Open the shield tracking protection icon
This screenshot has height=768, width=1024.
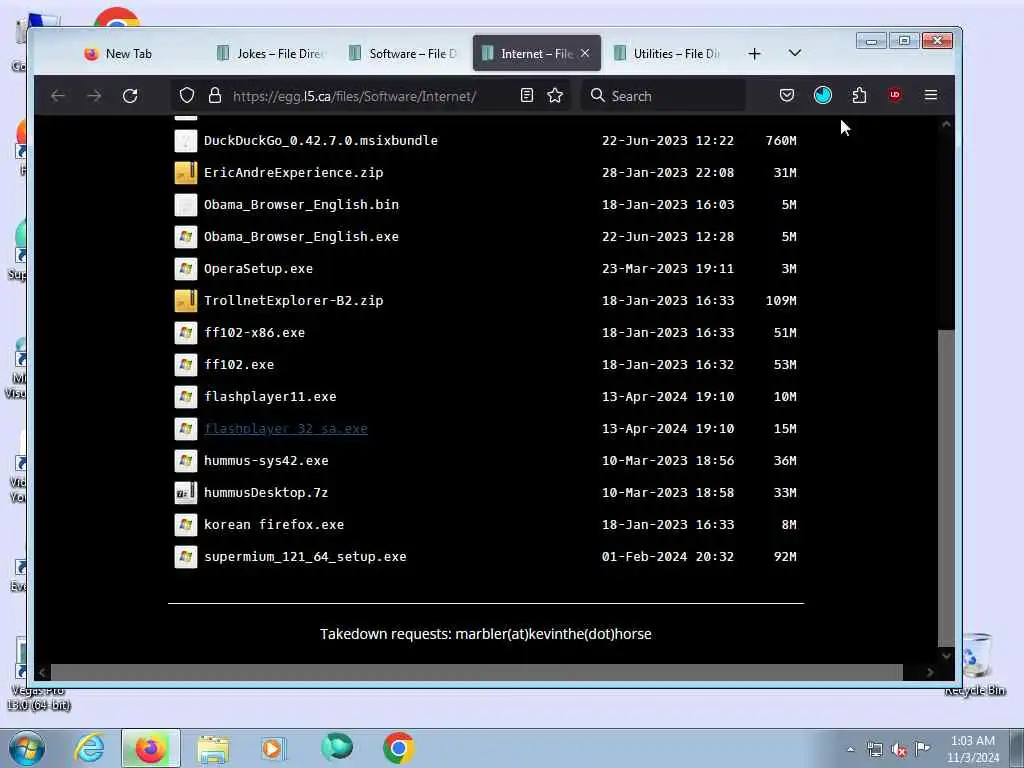(x=187, y=96)
